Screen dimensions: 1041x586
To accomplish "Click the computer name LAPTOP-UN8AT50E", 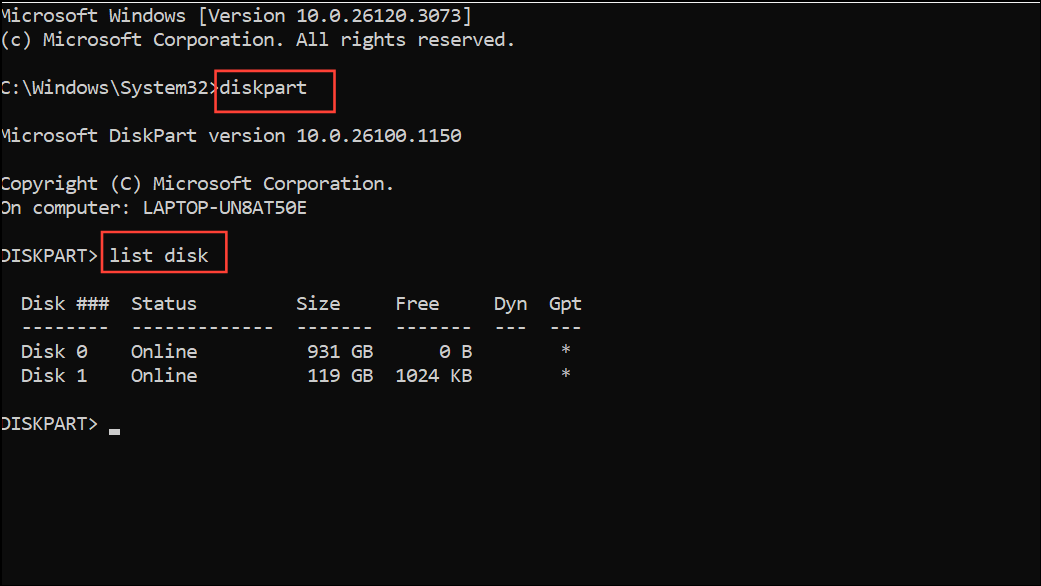I will pos(225,208).
